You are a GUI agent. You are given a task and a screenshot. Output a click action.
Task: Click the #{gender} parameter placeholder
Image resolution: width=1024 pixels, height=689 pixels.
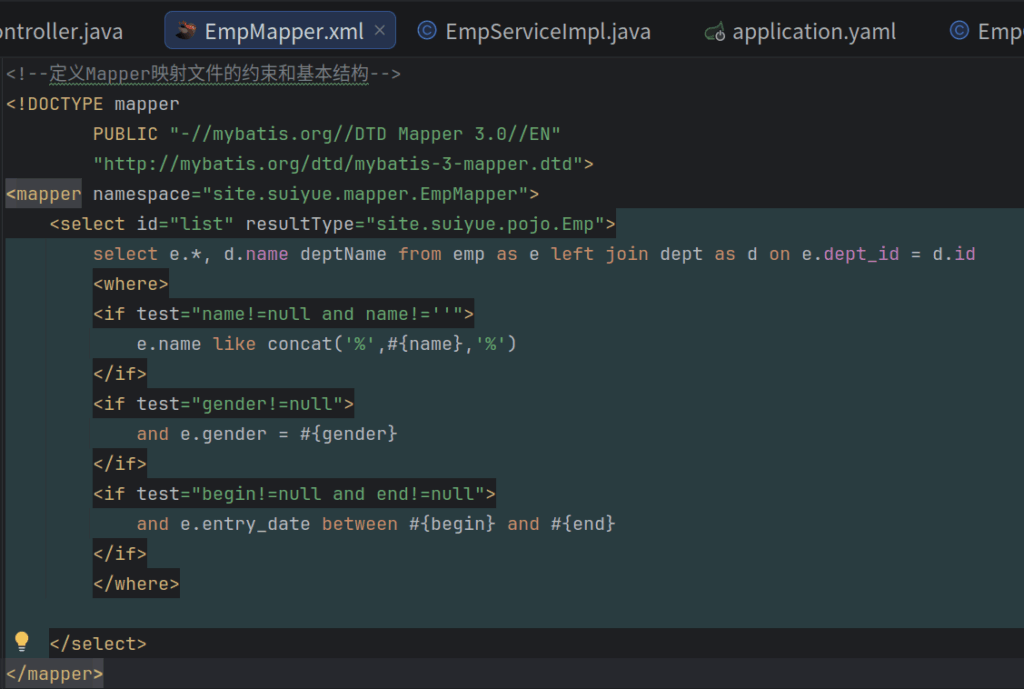coord(348,434)
